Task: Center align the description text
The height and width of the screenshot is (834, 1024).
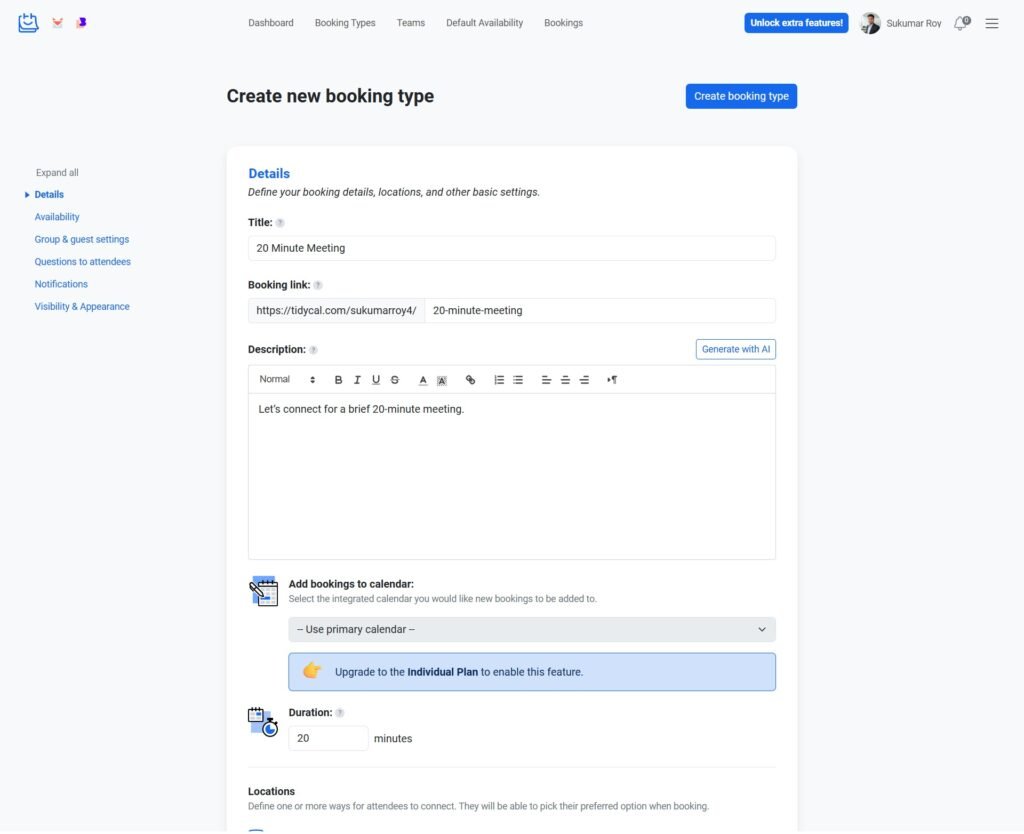Action: pos(565,380)
